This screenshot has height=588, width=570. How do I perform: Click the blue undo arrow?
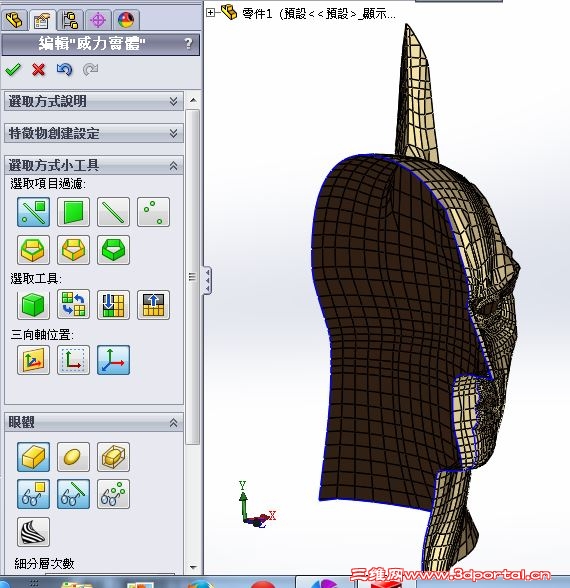point(64,69)
